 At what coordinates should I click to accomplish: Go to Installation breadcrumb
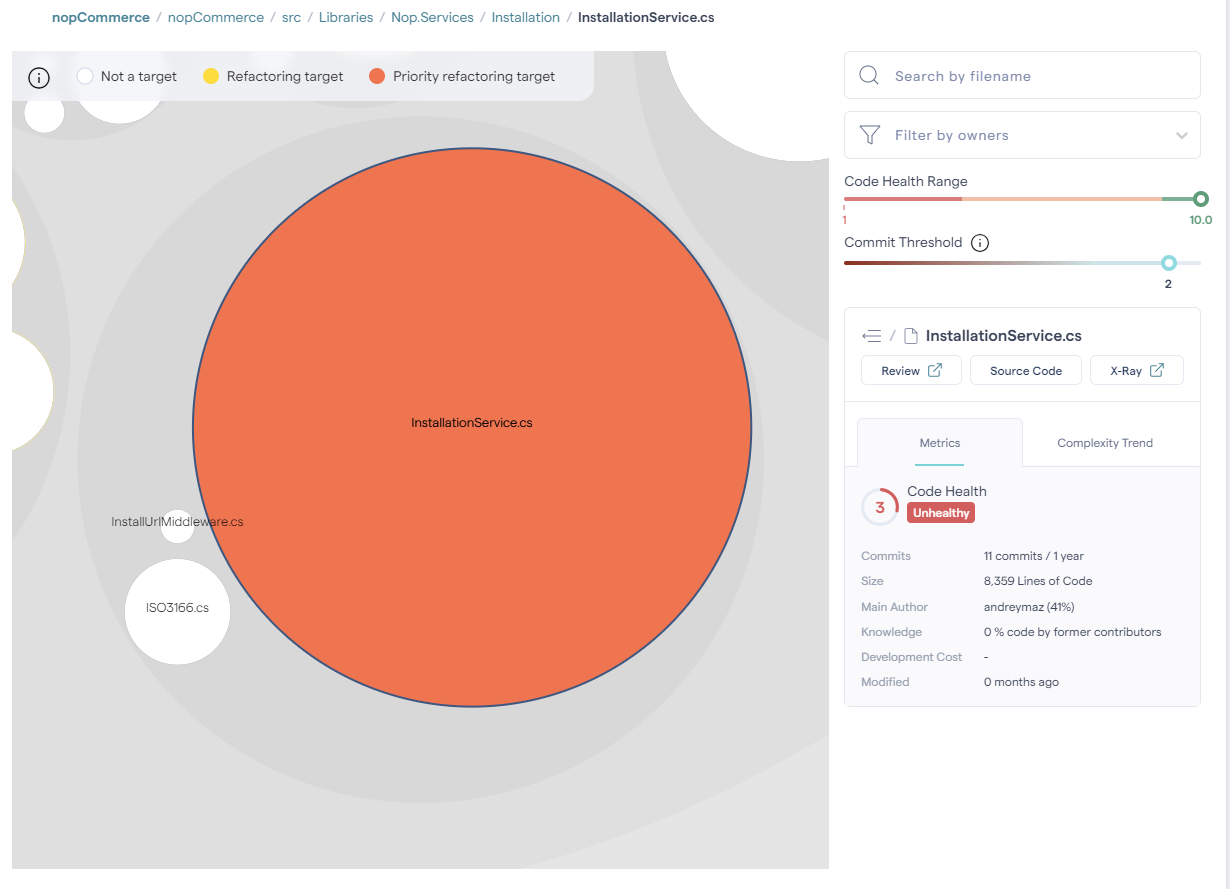point(526,17)
